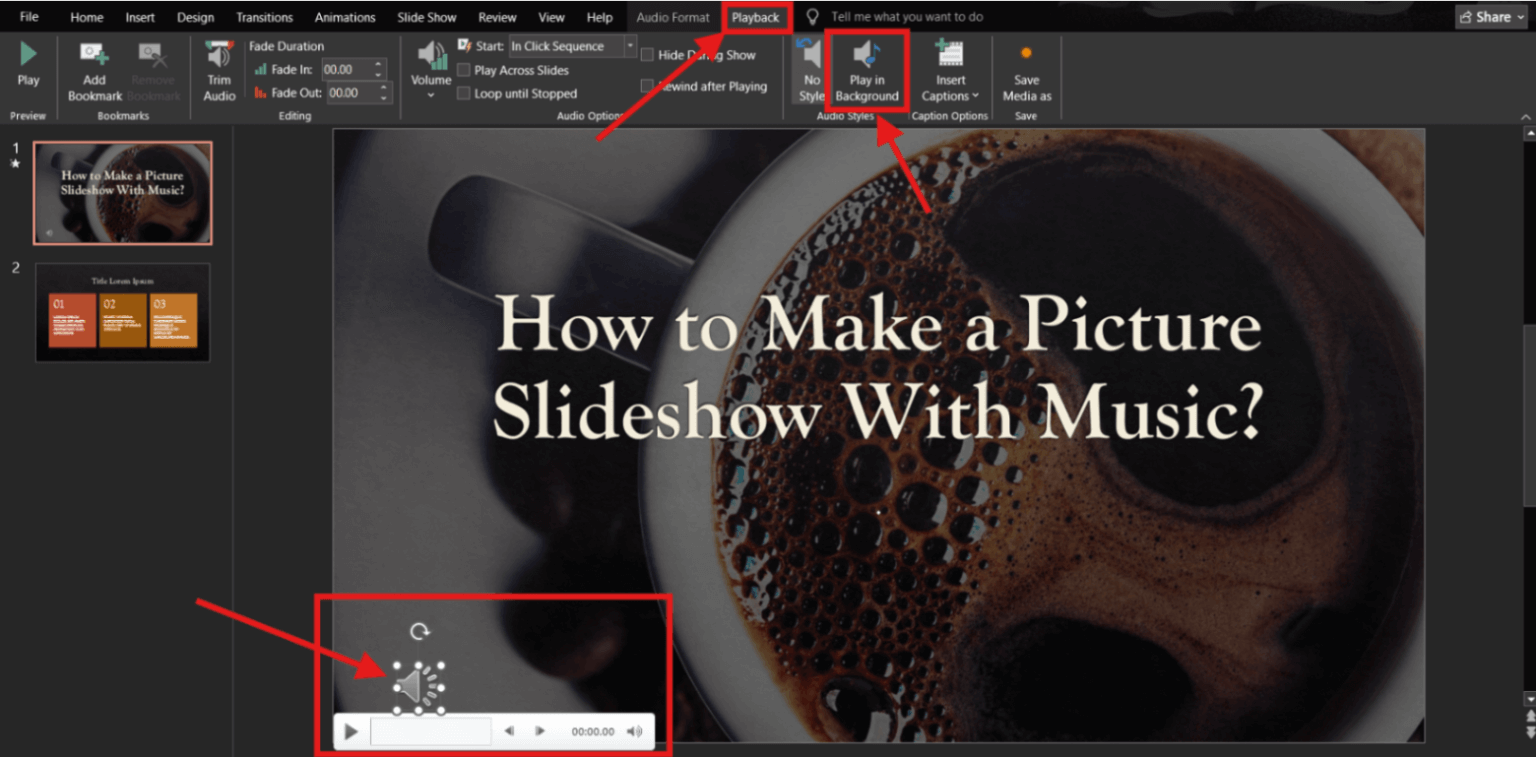
Task: Select slide 2 thumbnail
Action: (122, 310)
